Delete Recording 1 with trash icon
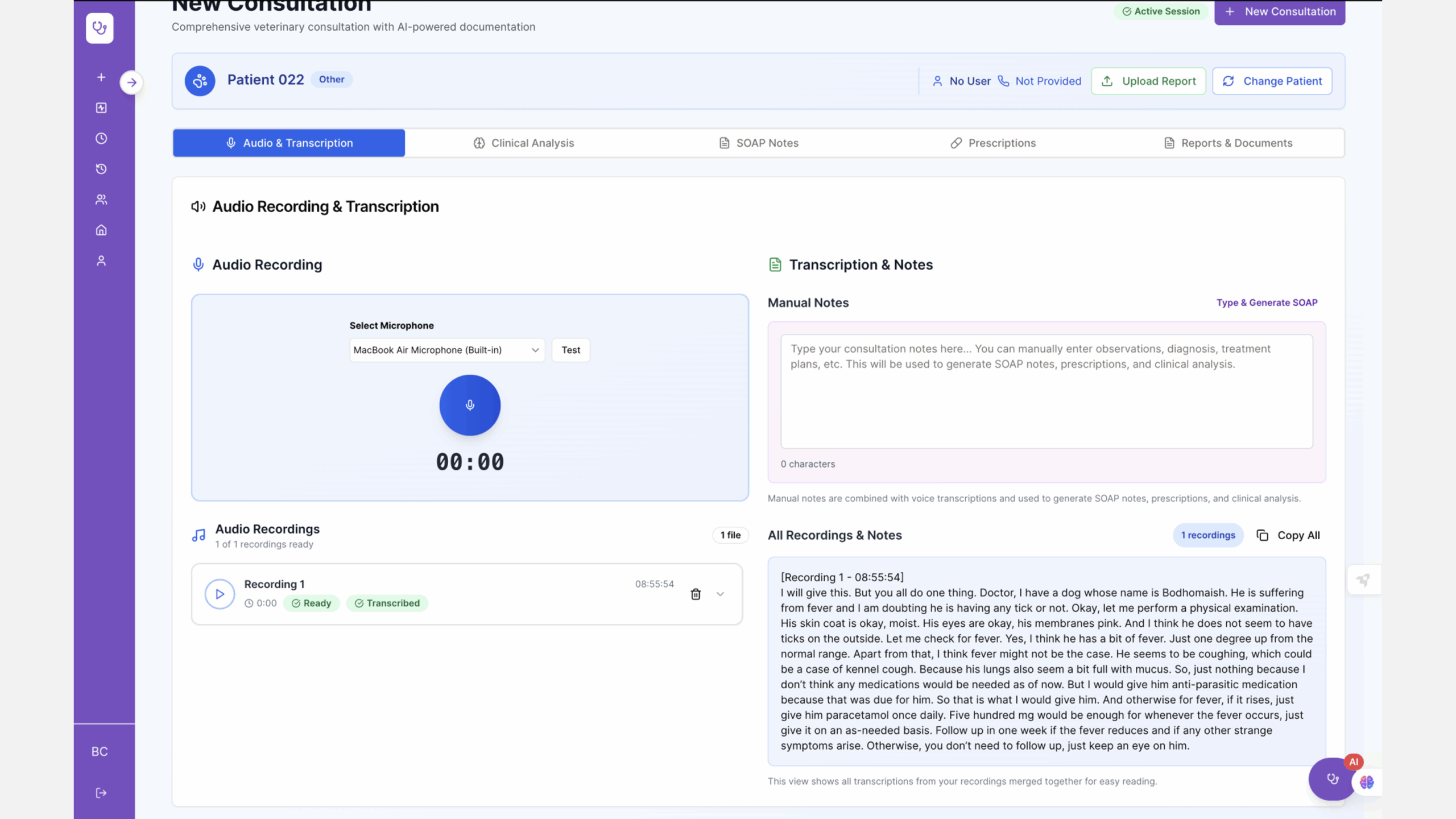 (x=695, y=594)
